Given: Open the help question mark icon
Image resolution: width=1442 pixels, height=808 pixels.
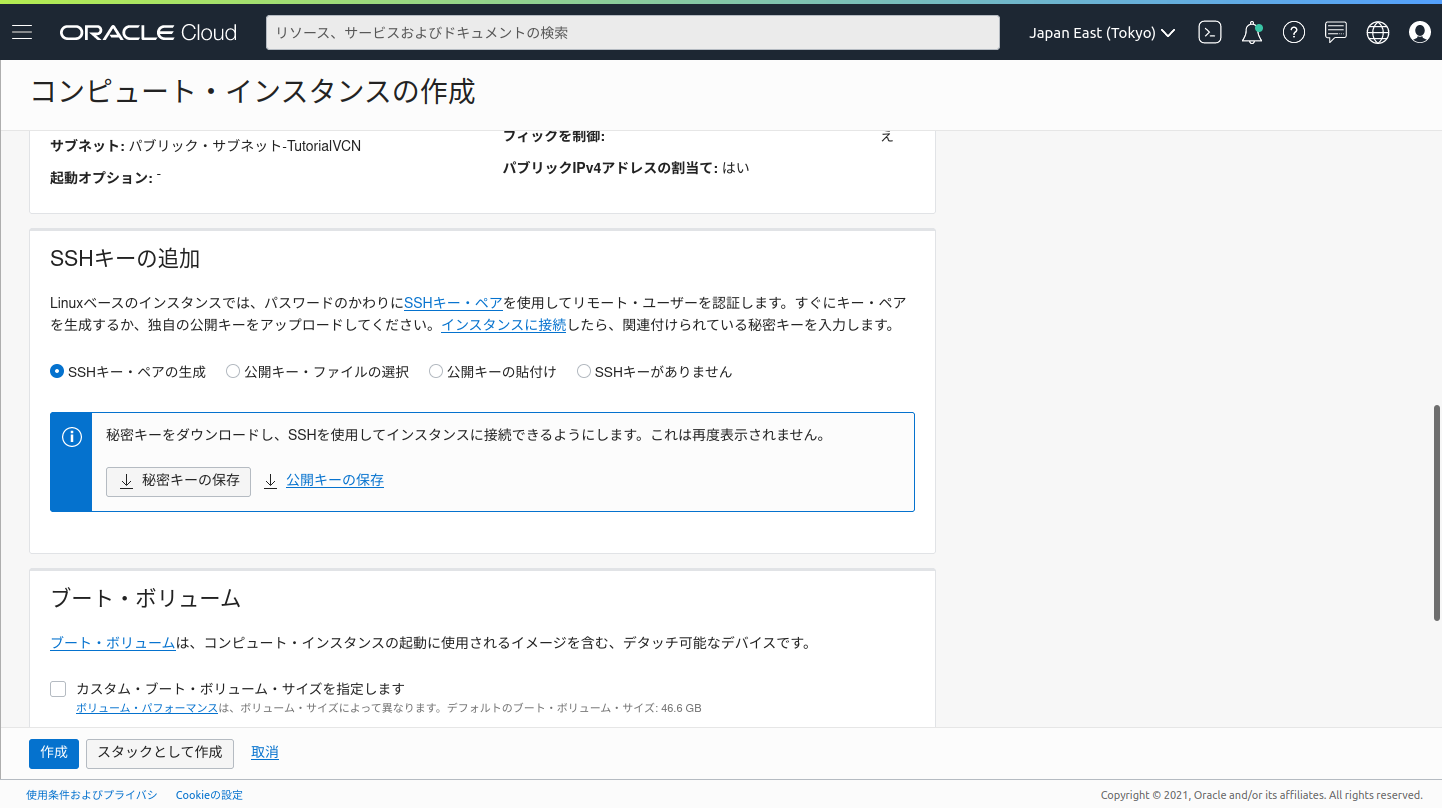Looking at the screenshot, I should click(1294, 32).
